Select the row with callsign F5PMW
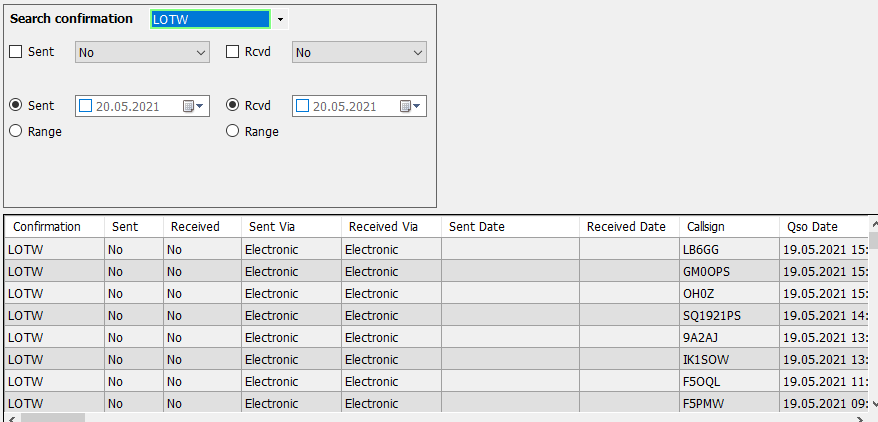878x422 pixels. click(x=437, y=402)
